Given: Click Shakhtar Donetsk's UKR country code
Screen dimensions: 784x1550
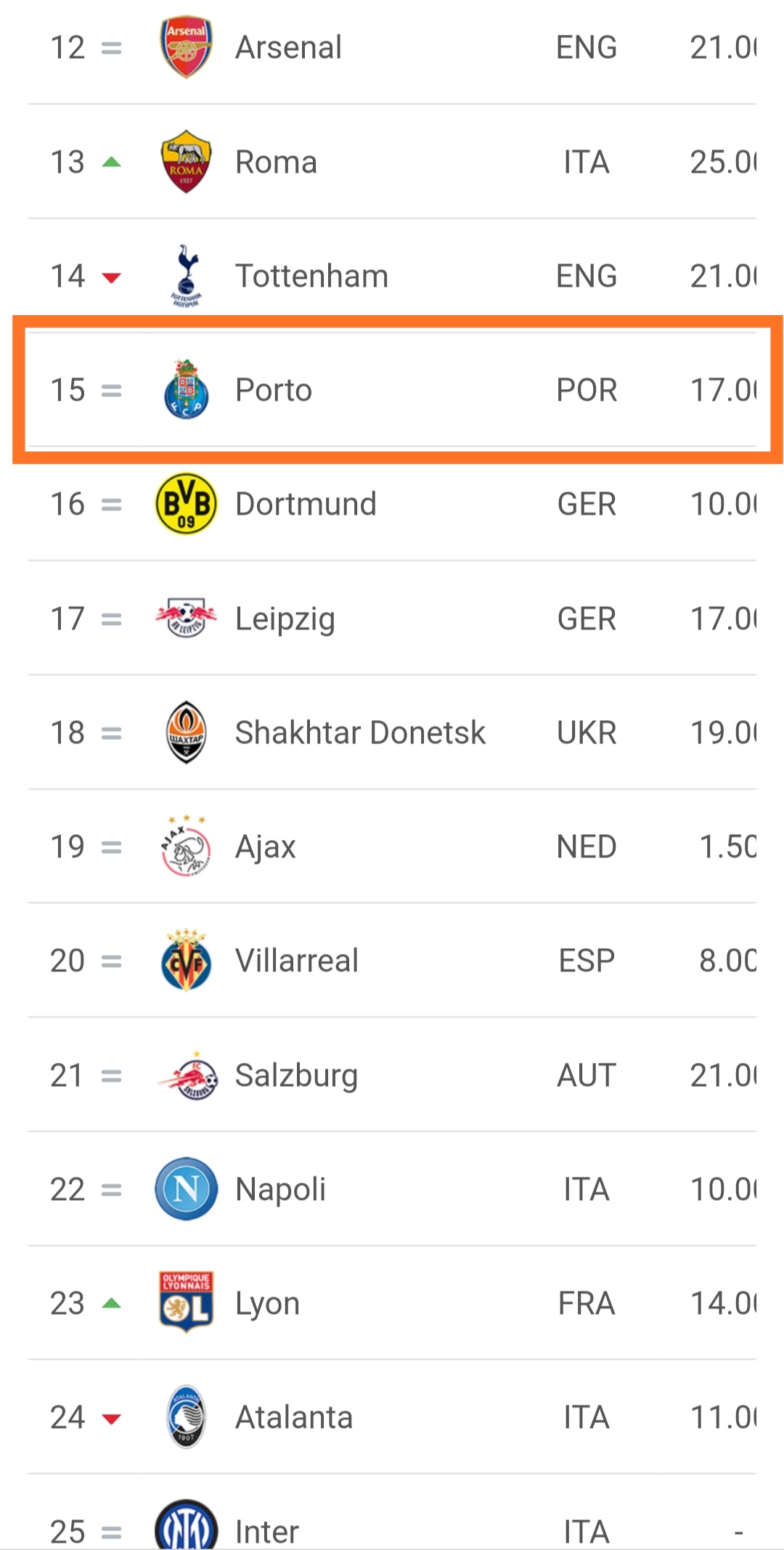Looking at the screenshot, I should click(587, 733).
